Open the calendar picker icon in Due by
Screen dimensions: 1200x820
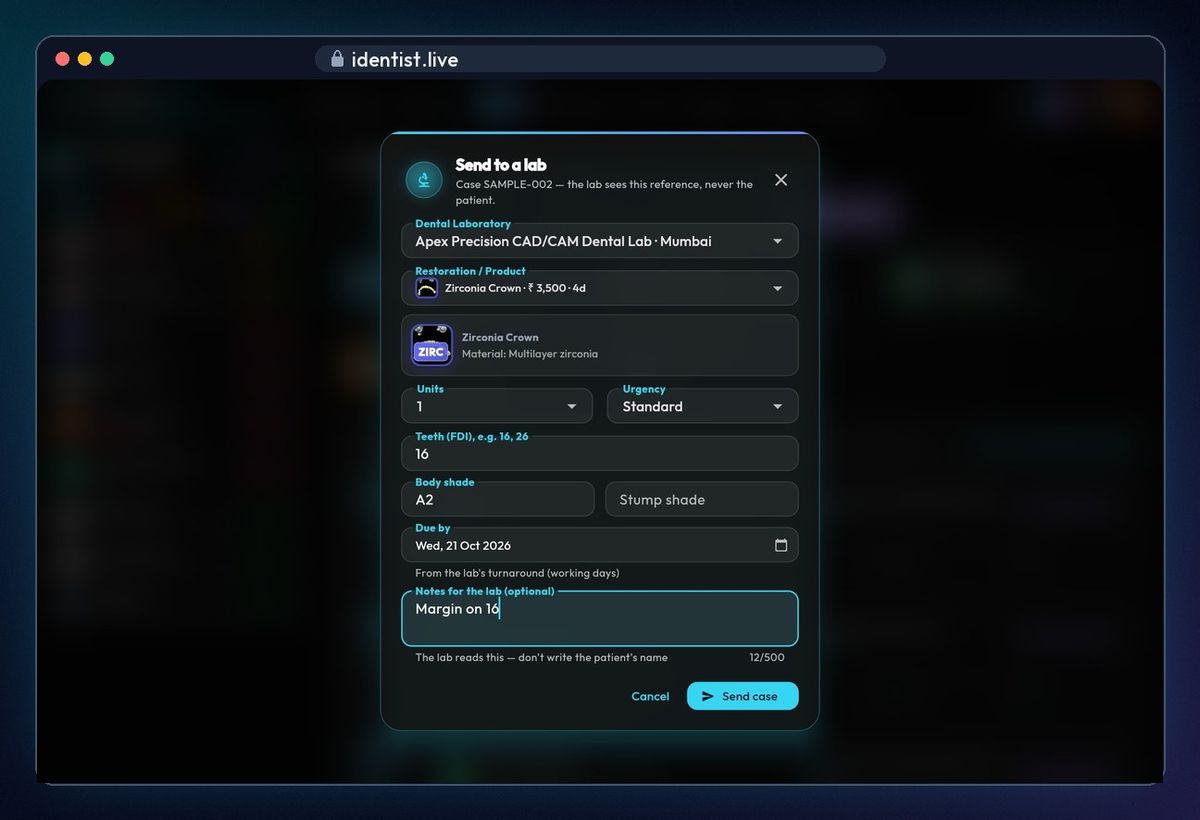click(781, 545)
